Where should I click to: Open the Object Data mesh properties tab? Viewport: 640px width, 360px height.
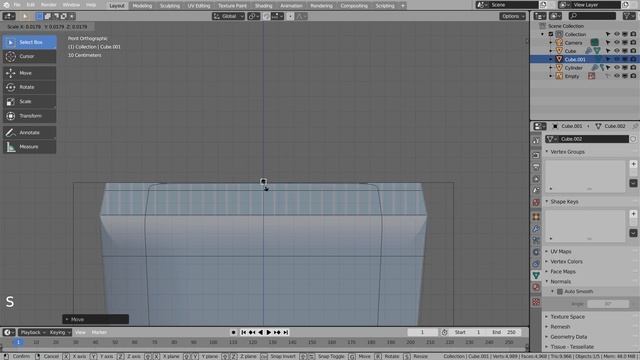tap(536, 276)
